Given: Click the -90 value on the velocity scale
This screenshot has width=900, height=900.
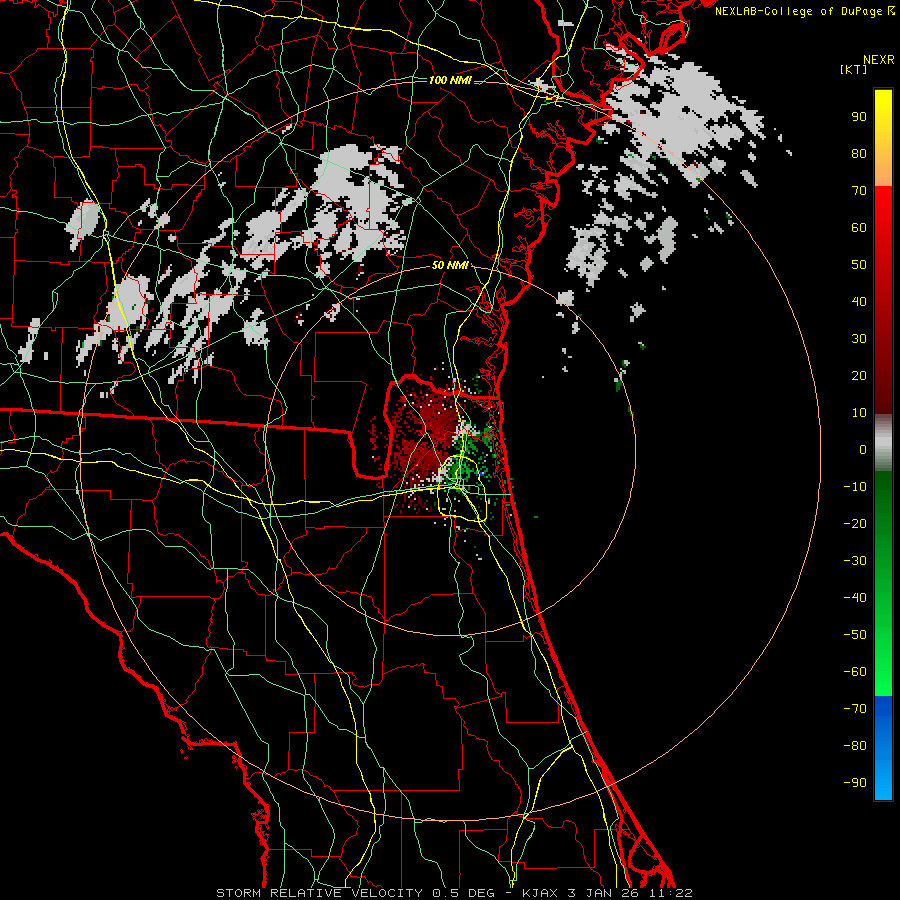Looking at the screenshot, I should [x=855, y=782].
